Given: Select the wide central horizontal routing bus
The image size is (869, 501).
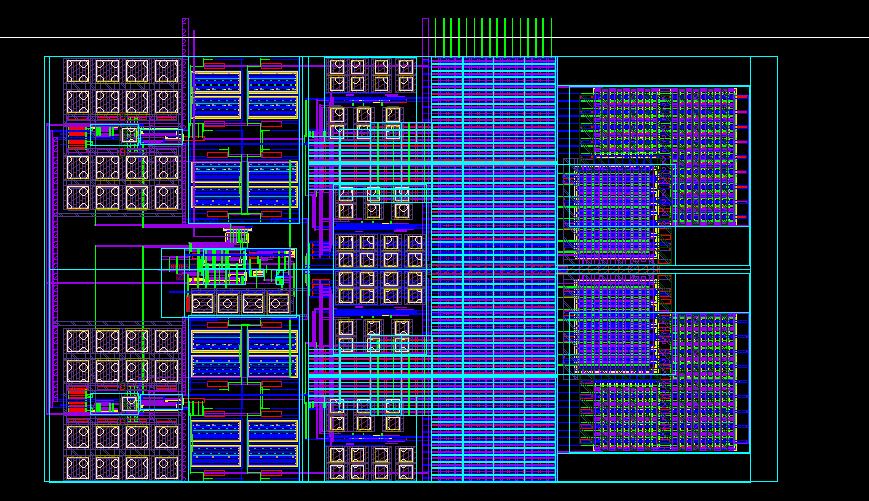Looking at the screenshot, I should pos(493,268).
